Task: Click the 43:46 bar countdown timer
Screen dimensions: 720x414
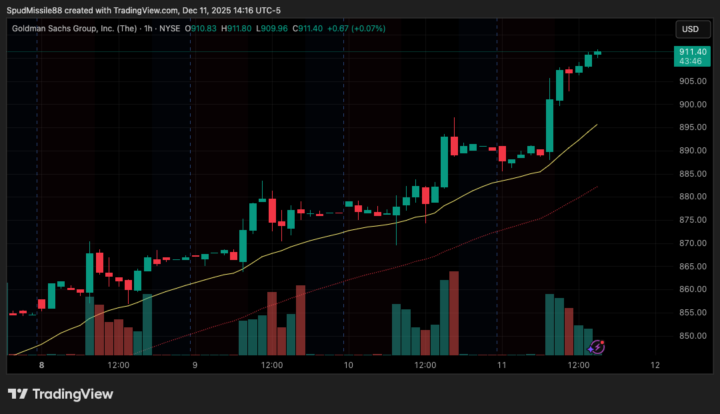Action: point(690,62)
